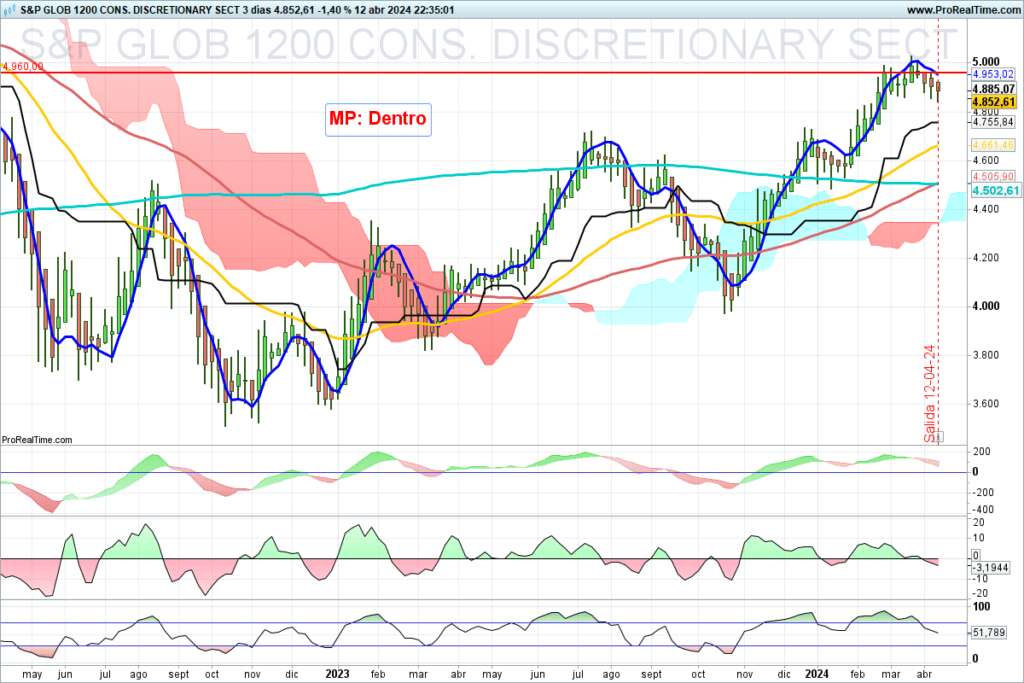The width and height of the screenshot is (1024, 683).
Task: Click the '3.800' price axis label
Action: point(985,355)
